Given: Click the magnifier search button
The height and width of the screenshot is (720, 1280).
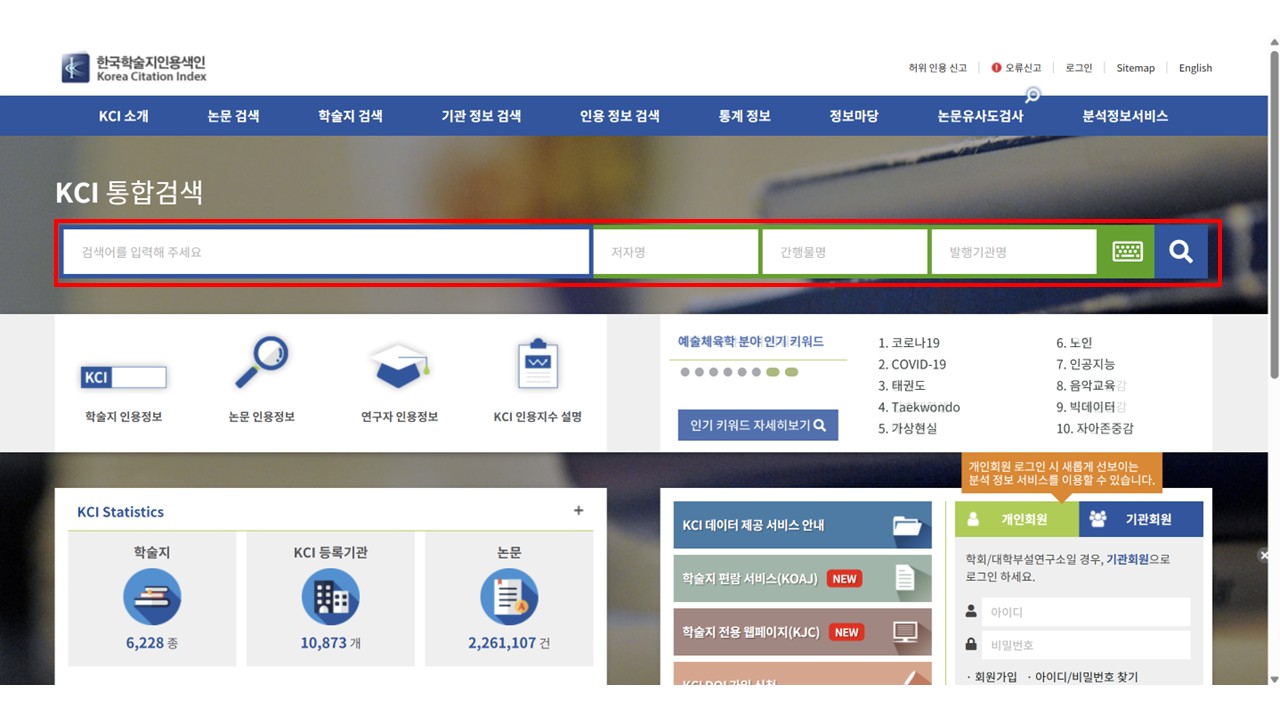Looking at the screenshot, I should (1180, 252).
